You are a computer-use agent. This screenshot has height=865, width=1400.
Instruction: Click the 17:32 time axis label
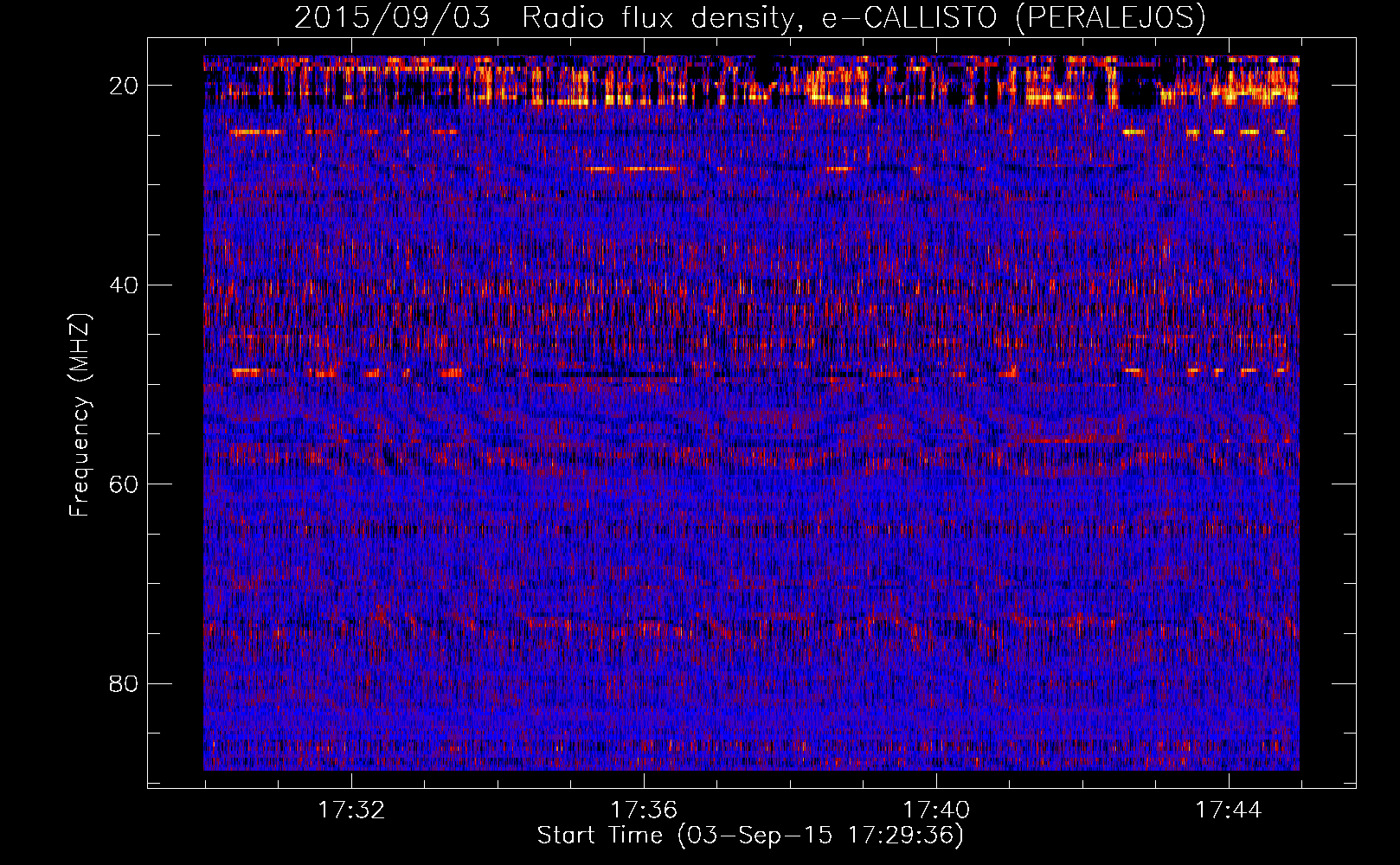click(351, 811)
